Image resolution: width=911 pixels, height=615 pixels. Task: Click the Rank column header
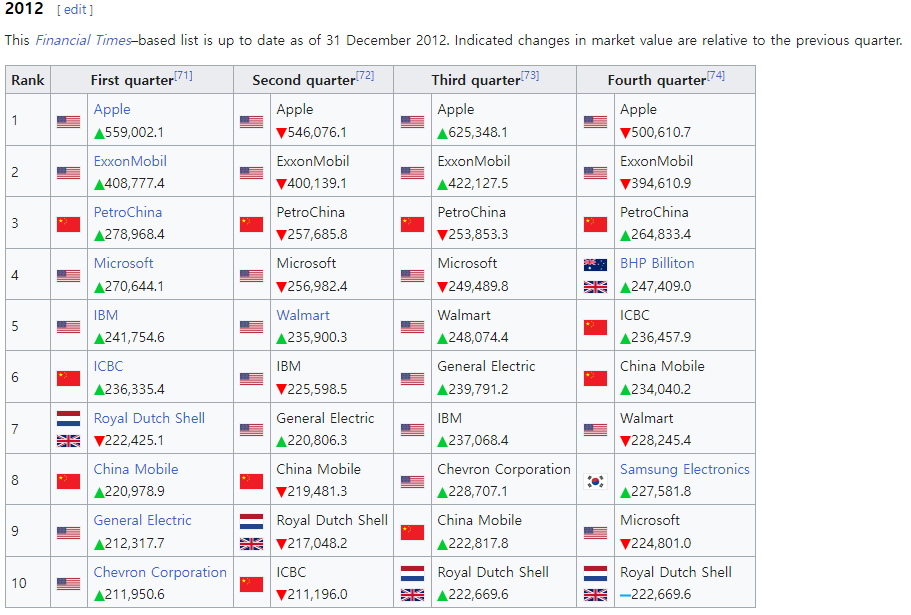pos(28,80)
